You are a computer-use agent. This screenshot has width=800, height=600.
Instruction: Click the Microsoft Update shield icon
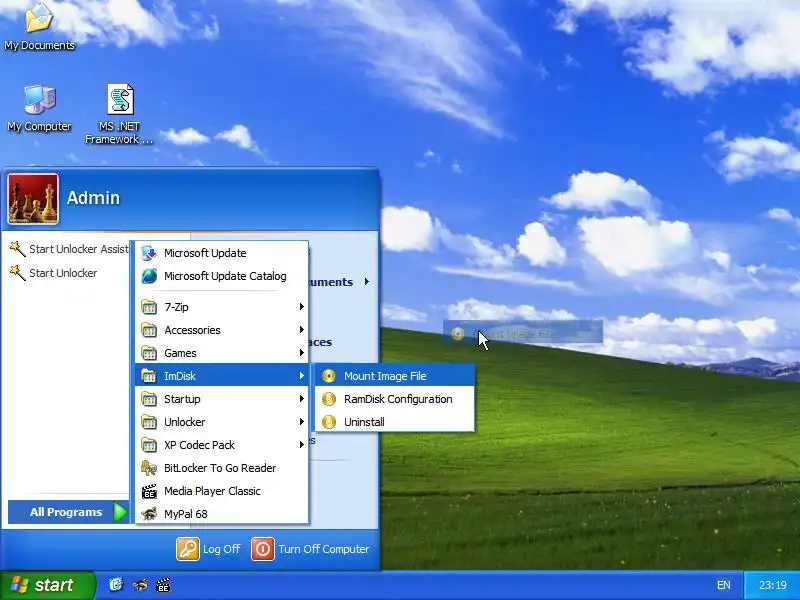pos(149,253)
